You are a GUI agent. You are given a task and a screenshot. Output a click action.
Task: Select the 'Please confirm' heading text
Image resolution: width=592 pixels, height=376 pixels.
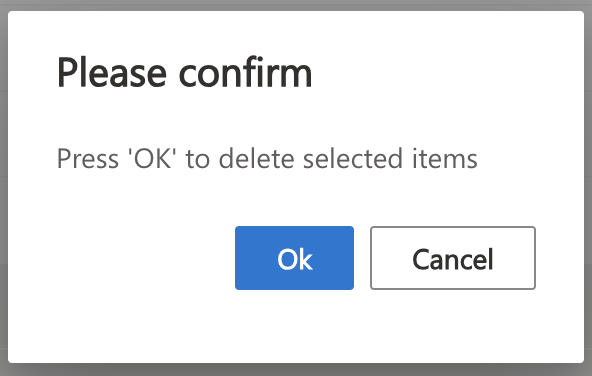(x=184, y=72)
